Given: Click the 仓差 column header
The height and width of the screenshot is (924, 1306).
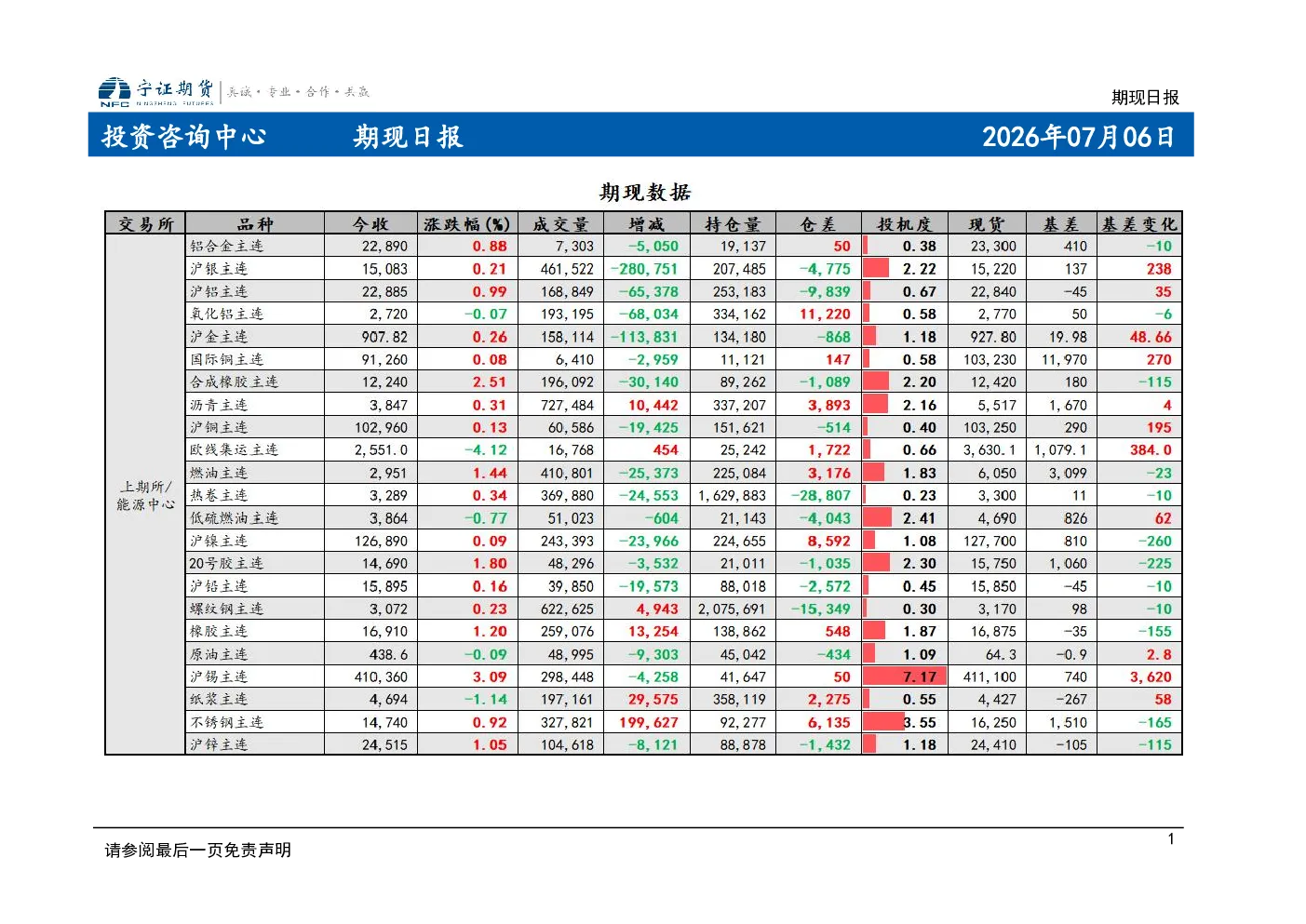Looking at the screenshot, I should 818,224.
